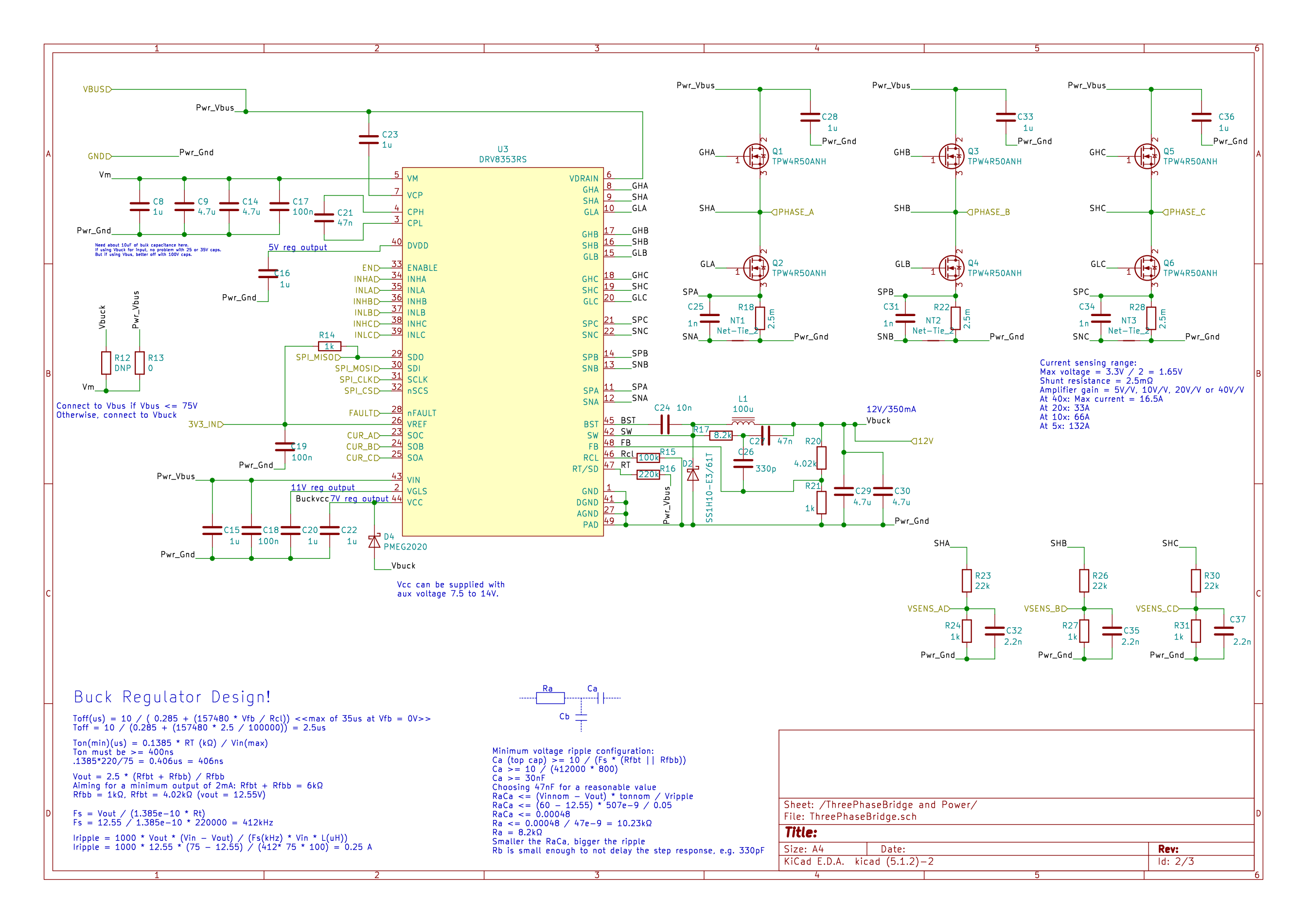Click the R14 1k resistor symbol
This screenshot has height=924, width=1307.
pos(330,346)
